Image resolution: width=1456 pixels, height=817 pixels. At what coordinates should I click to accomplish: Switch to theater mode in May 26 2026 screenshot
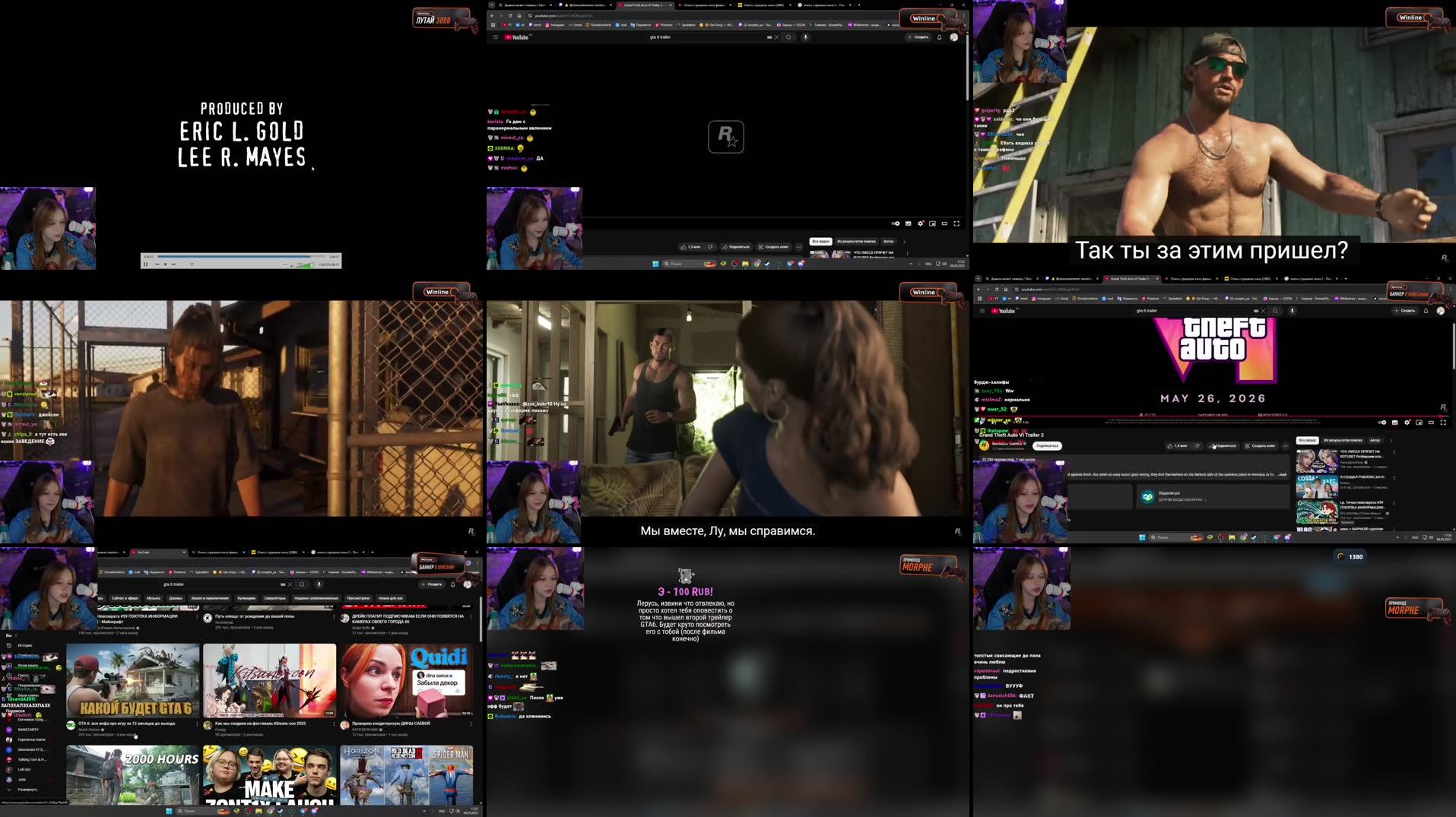point(1431,423)
